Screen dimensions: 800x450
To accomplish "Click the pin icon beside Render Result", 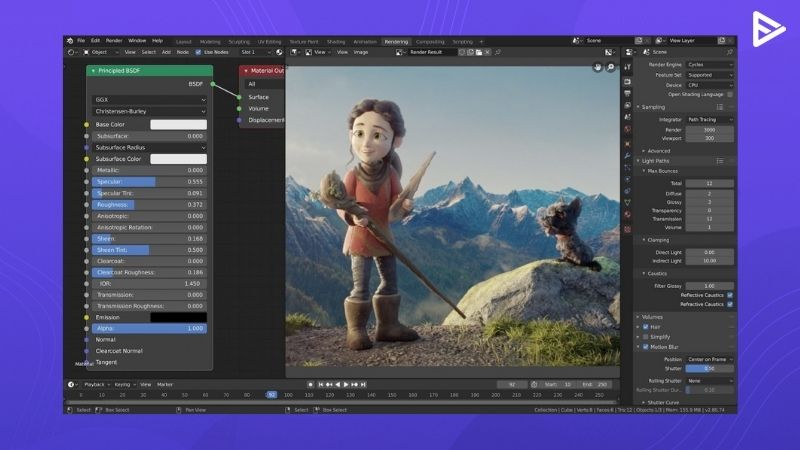I will click(x=498, y=52).
